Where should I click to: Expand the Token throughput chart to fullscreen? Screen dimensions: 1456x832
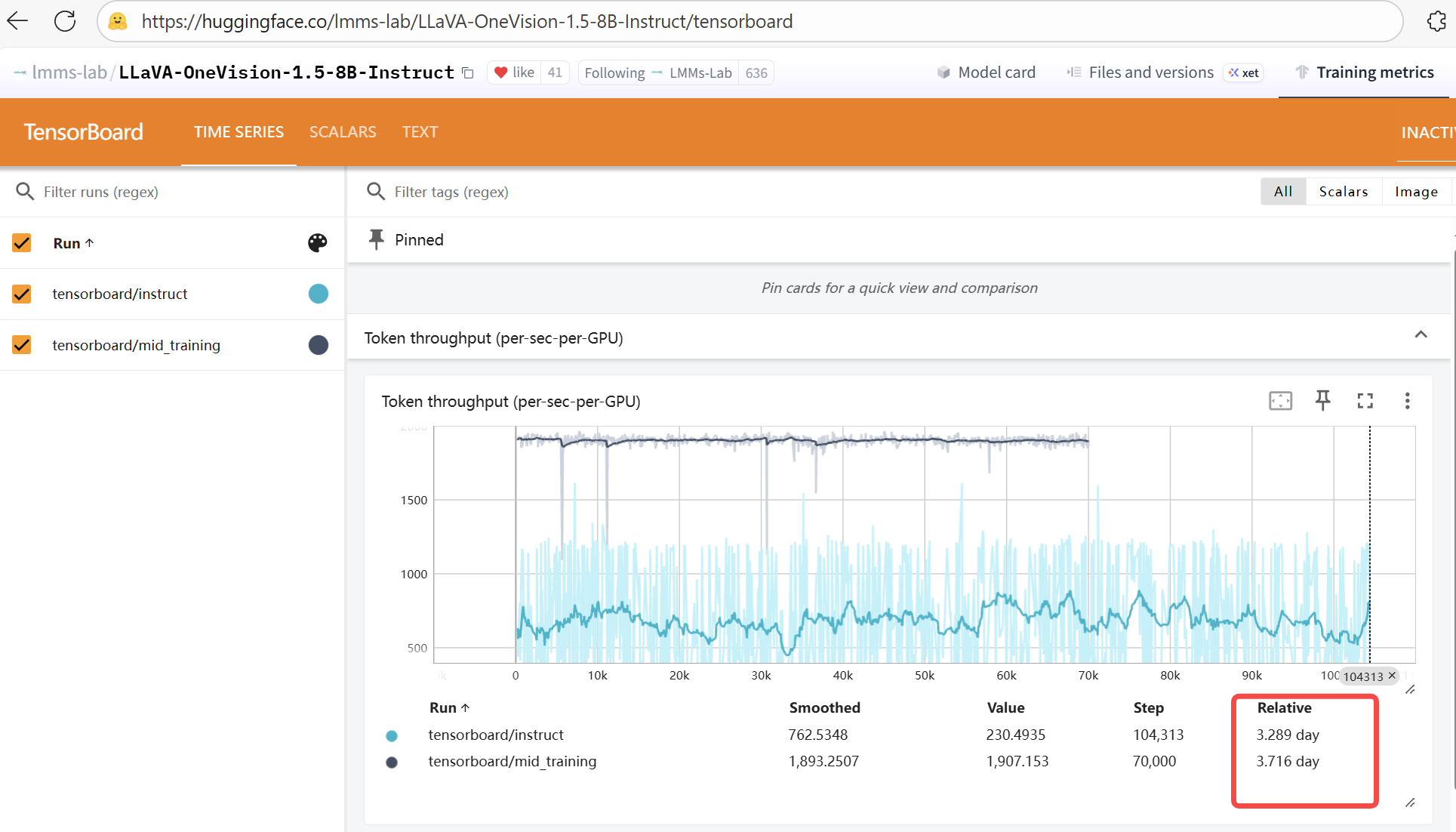[x=1365, y=401]
